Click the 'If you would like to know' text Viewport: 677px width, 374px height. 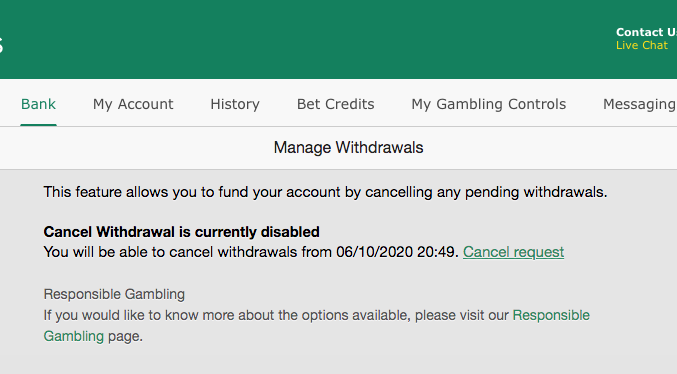276,315
